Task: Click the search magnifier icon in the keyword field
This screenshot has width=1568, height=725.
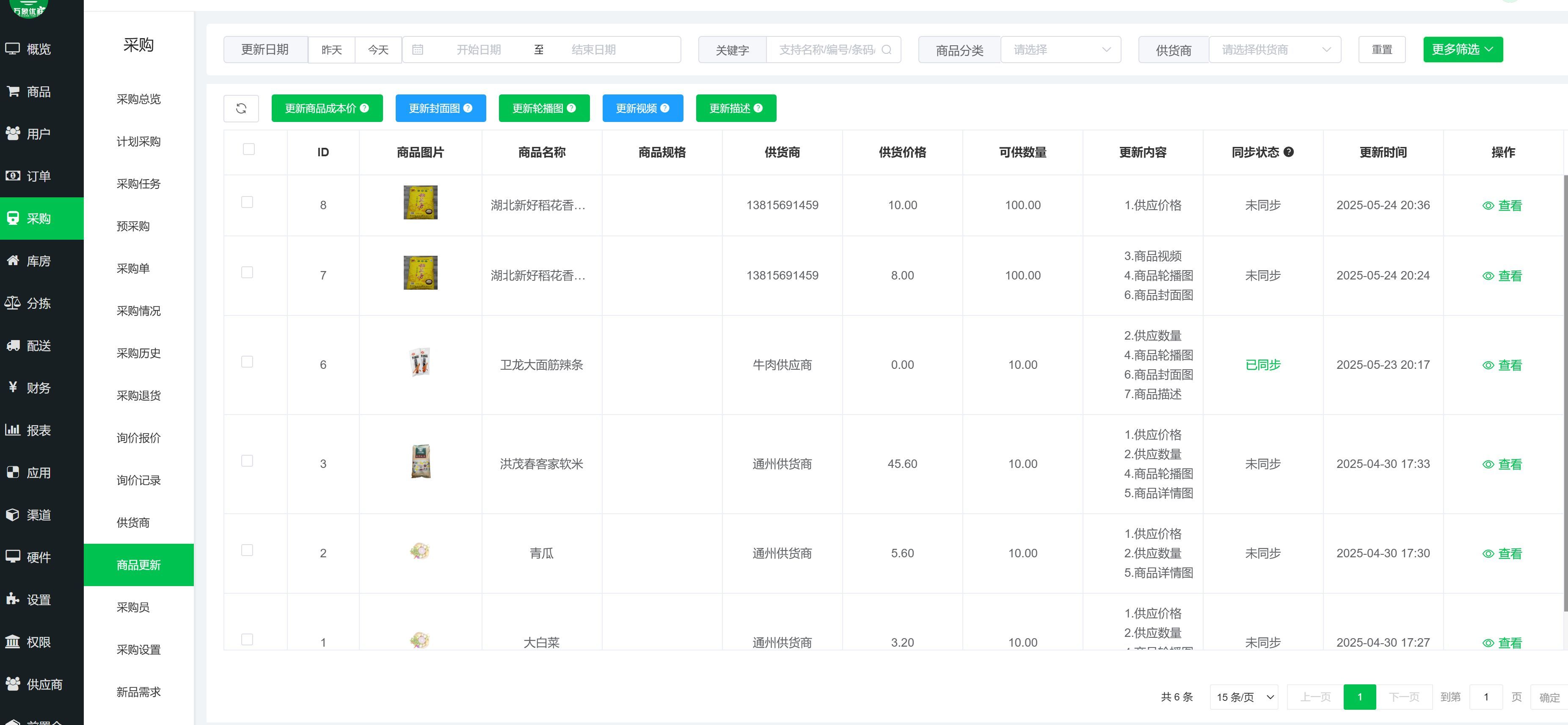Action: tap(886, 50)
